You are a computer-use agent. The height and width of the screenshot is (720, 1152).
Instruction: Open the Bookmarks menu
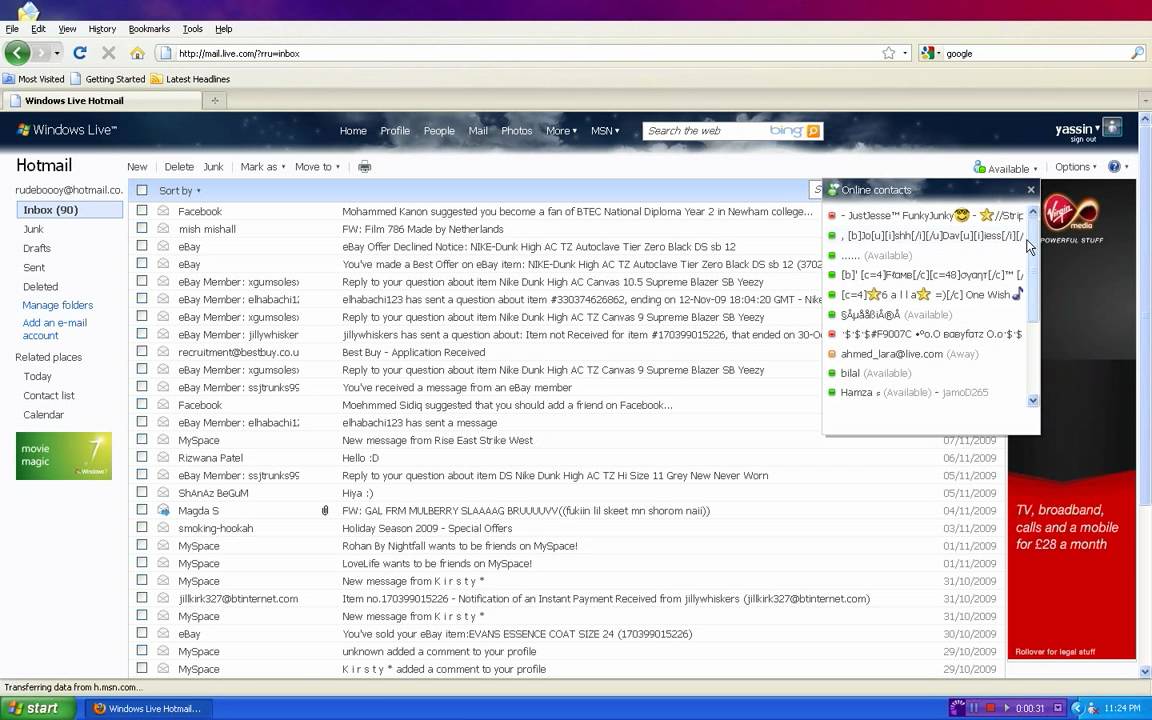(149, 29)
